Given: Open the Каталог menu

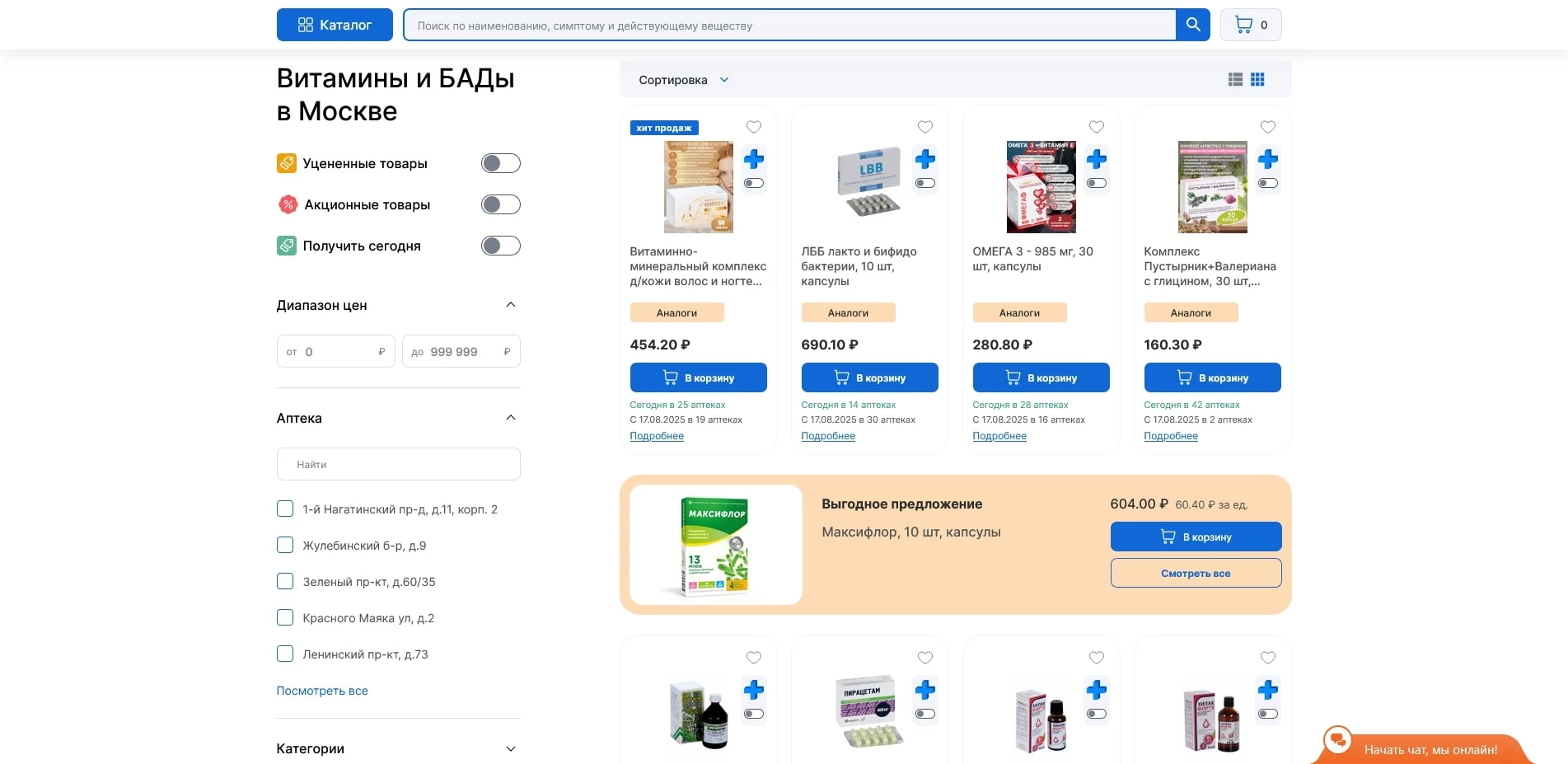Looking at the screenshot, I should tap(335, 24).
